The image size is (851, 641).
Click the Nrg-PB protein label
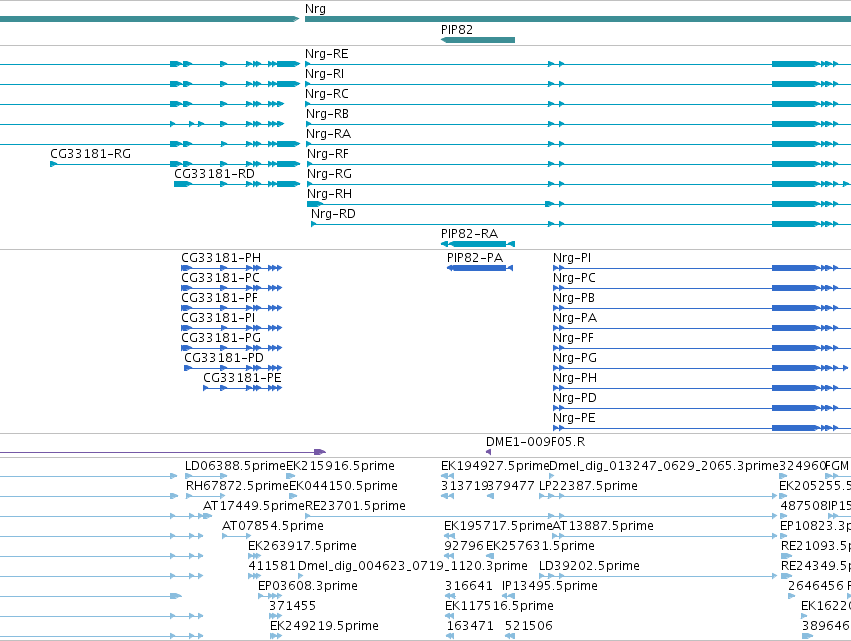(x=574, y=298)
